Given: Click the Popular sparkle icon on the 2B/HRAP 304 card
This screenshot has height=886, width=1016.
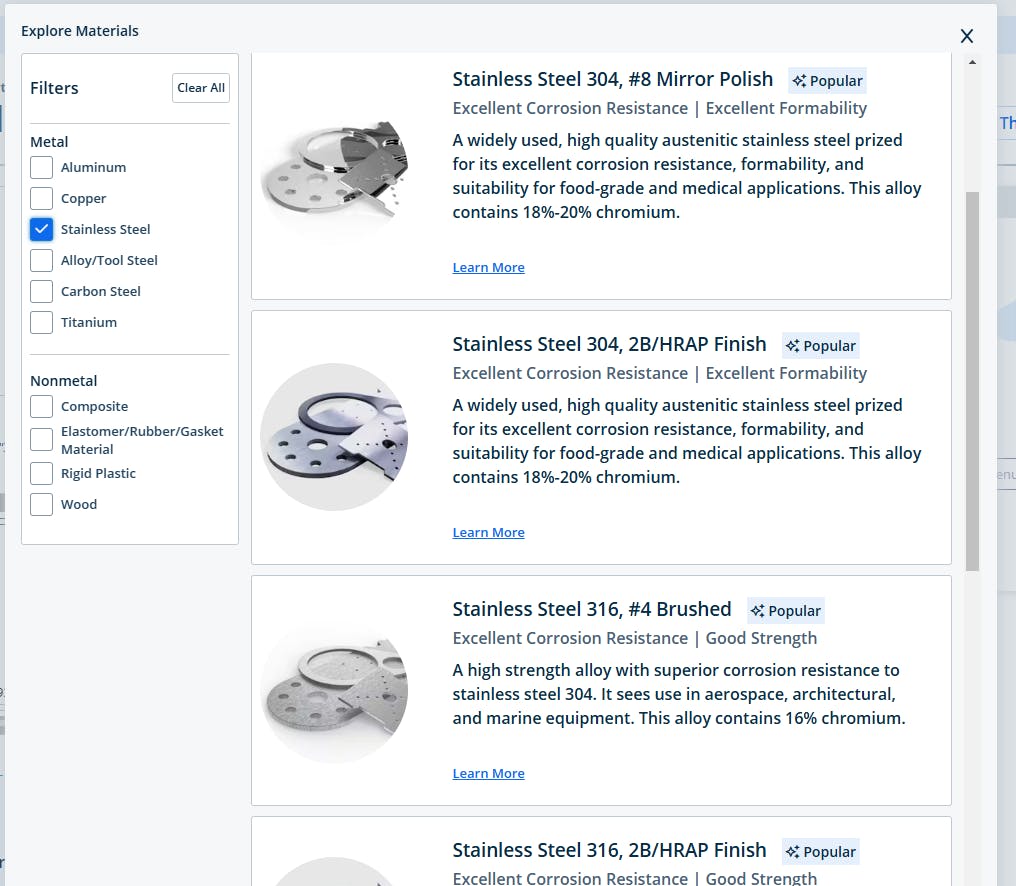Looking at the screenshot, I should (794, 345).
